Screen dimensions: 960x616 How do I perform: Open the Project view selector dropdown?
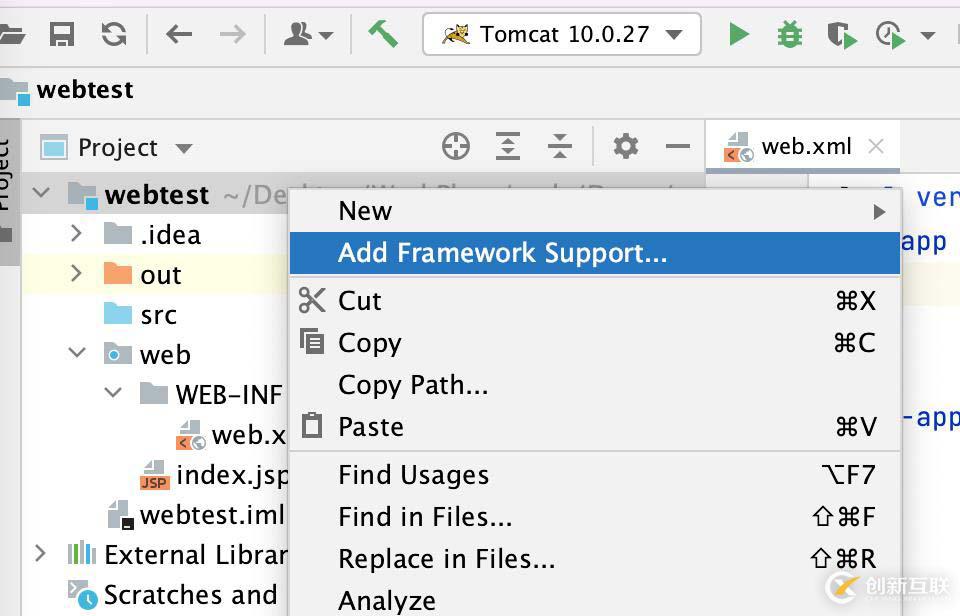(116, 148)
